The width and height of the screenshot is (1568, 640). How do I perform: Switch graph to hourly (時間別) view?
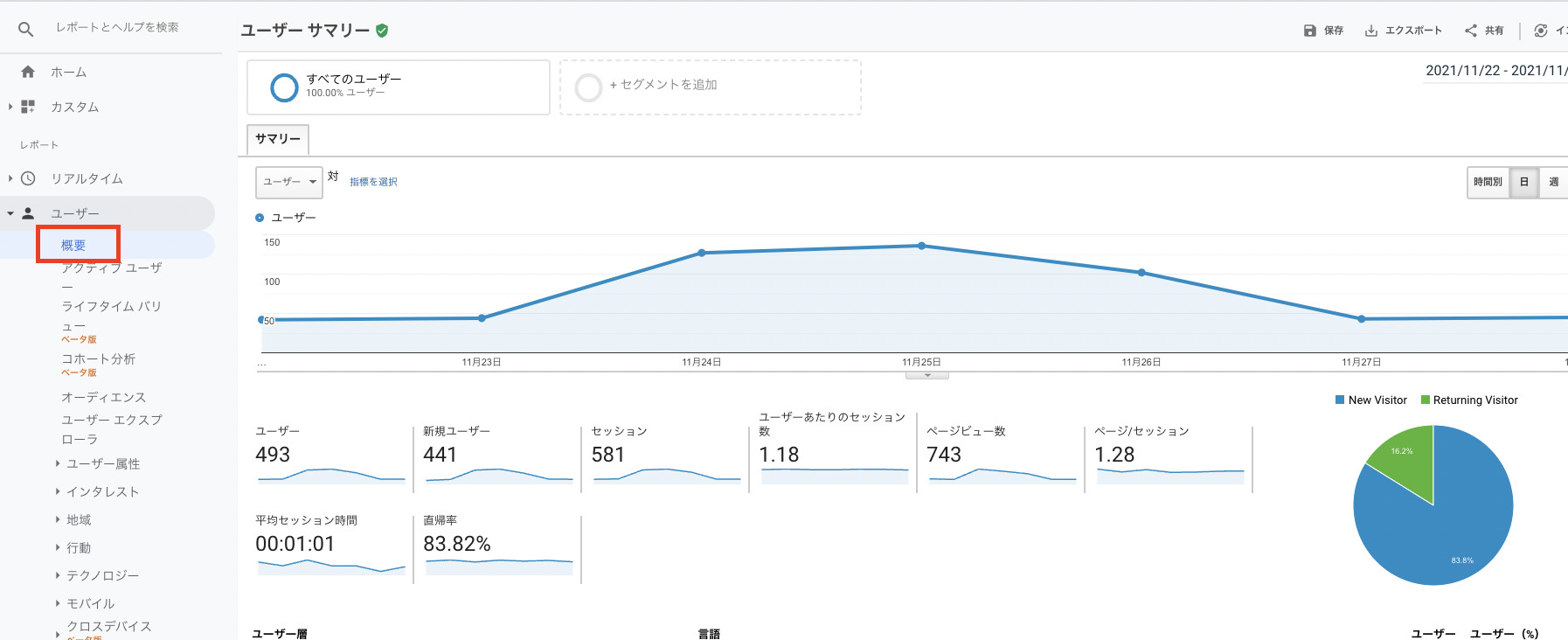[x=1488, y=182]
